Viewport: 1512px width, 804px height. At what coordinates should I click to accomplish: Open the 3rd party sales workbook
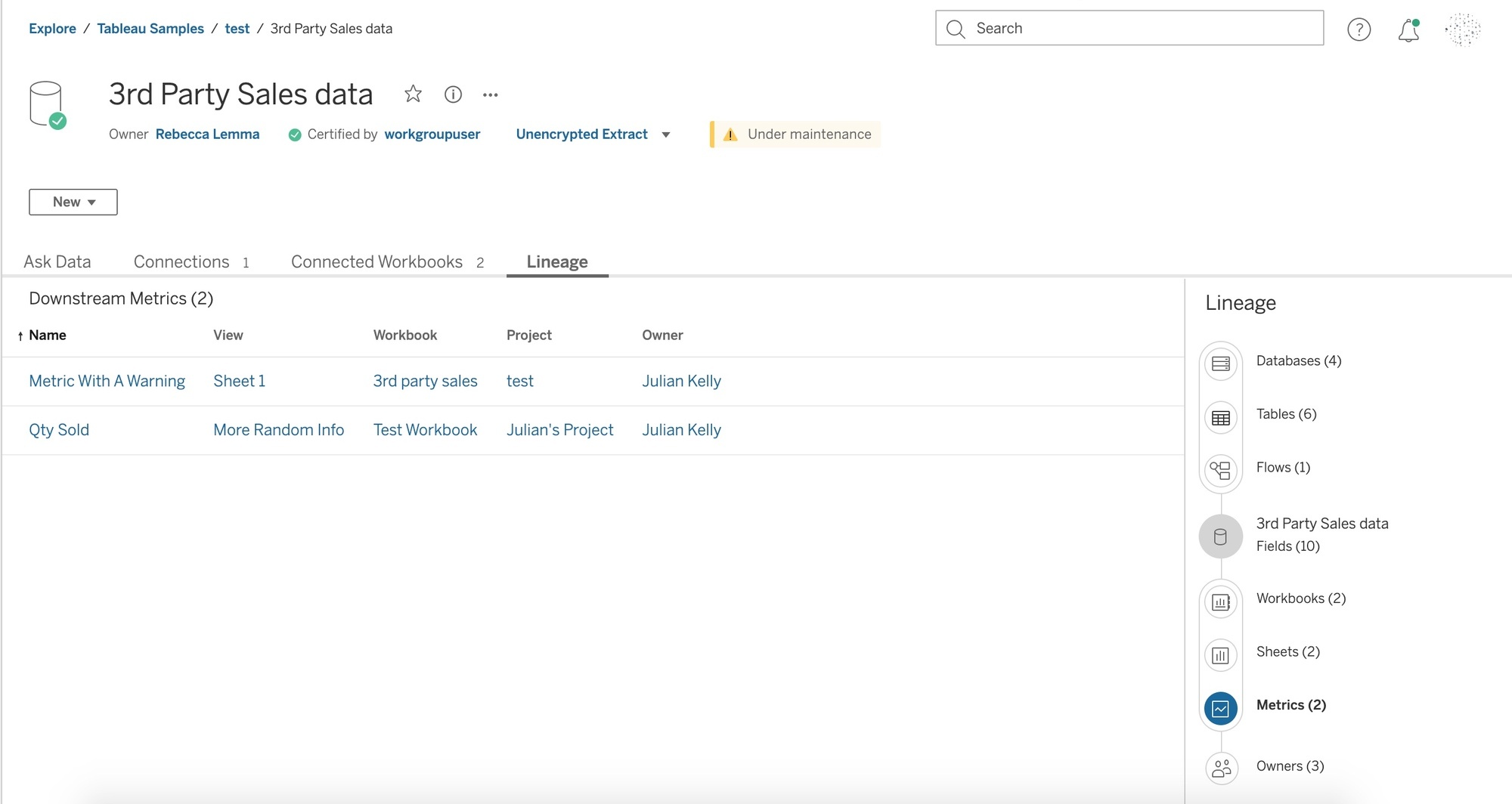click(x=425, y=382)
